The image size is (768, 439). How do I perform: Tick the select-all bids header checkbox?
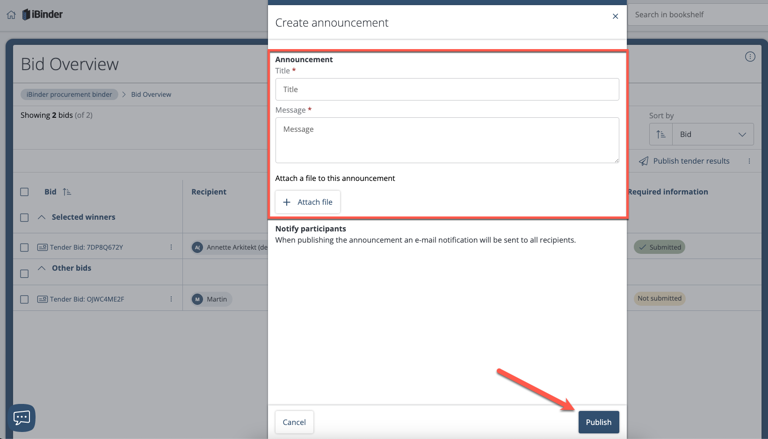click(25, 192)
